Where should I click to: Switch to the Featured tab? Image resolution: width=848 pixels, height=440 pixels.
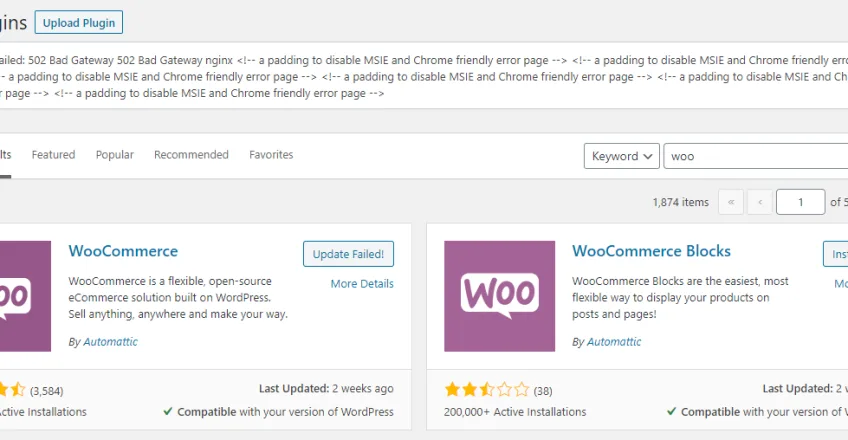(x=53, y=155)
